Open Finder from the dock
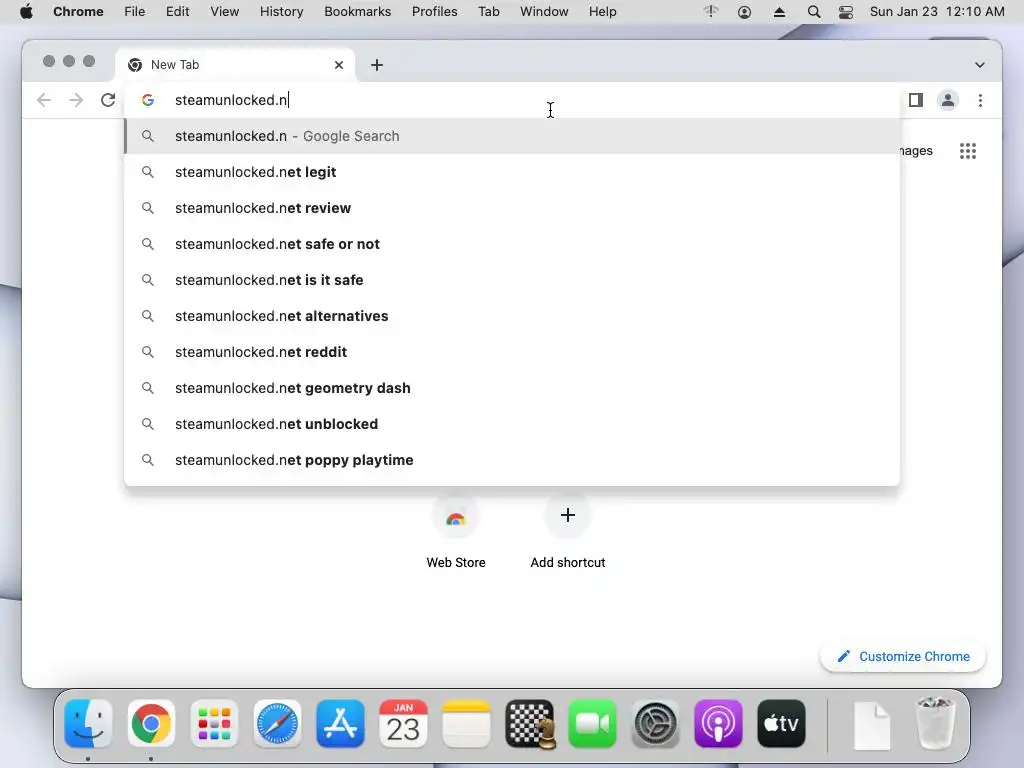Image resolution: width=1024 pixels, height=768 pixels. [x=88, y=724]
